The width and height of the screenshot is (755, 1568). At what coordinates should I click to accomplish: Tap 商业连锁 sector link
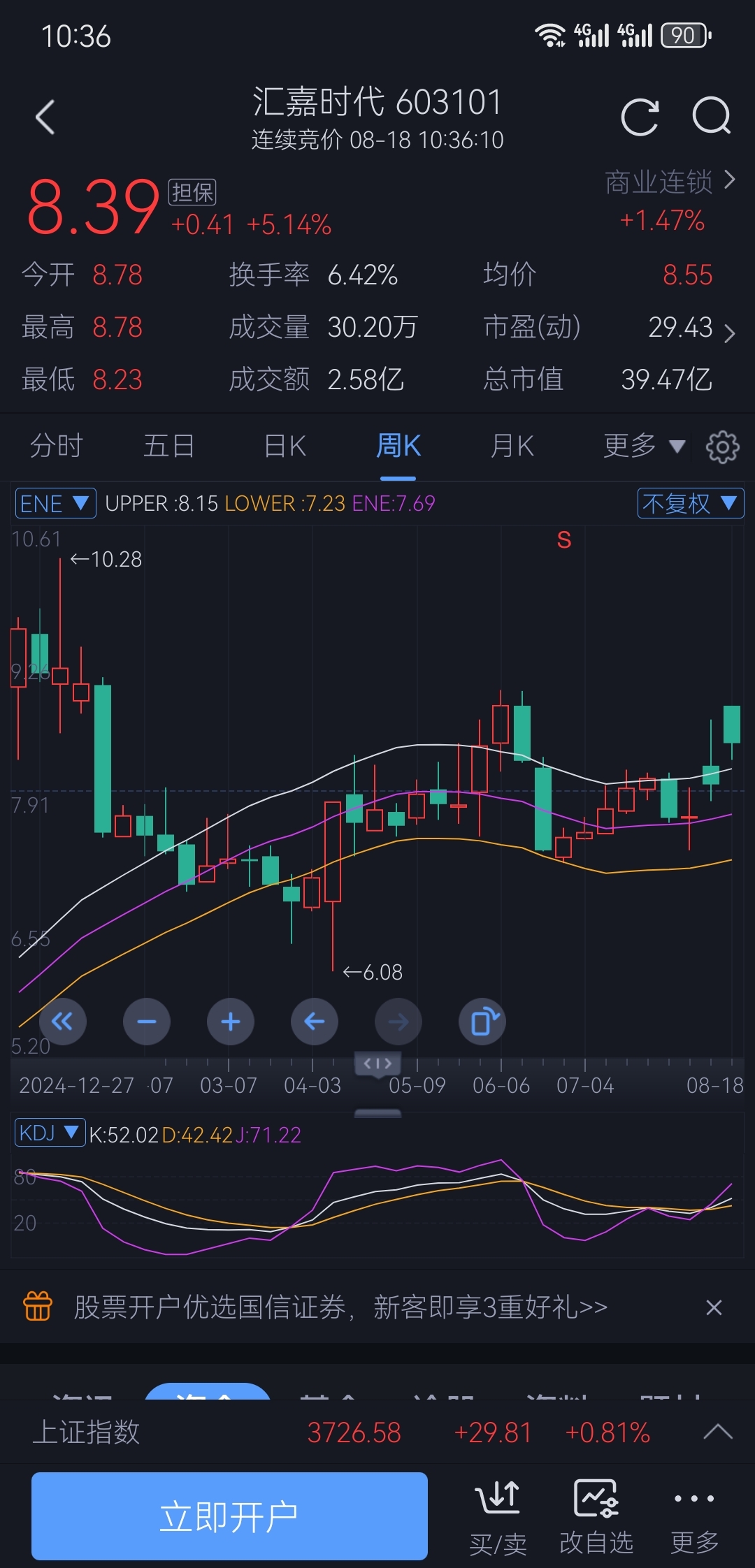pos(659,182)
